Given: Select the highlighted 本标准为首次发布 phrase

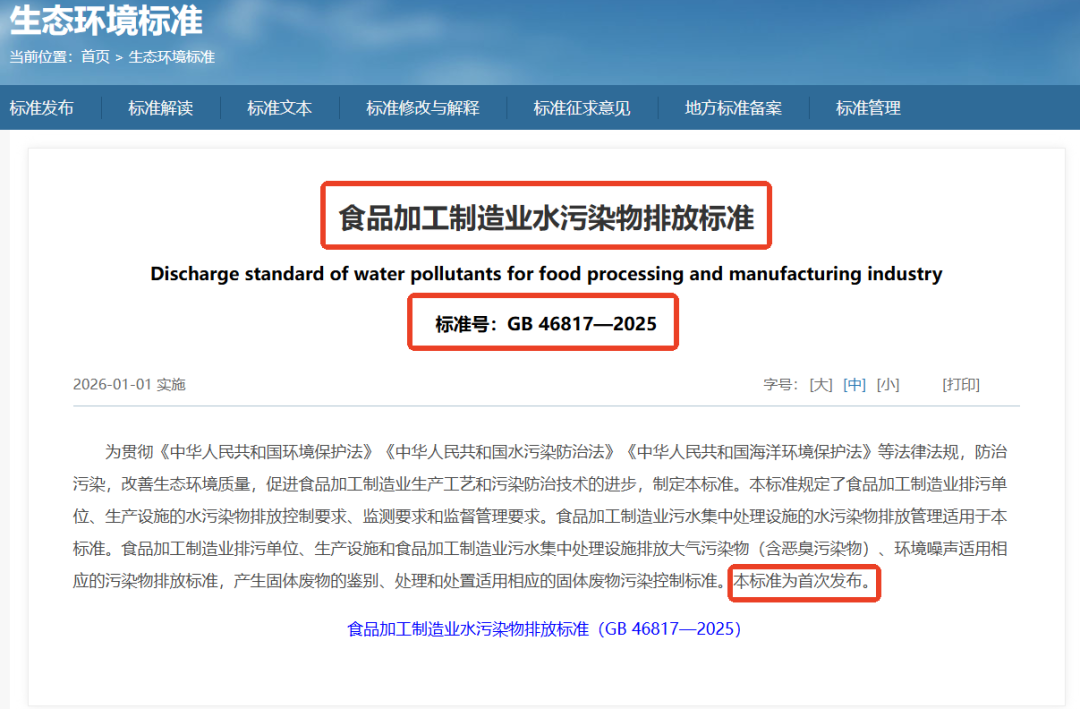Looking at the screenshot, I should pos(803,583).
